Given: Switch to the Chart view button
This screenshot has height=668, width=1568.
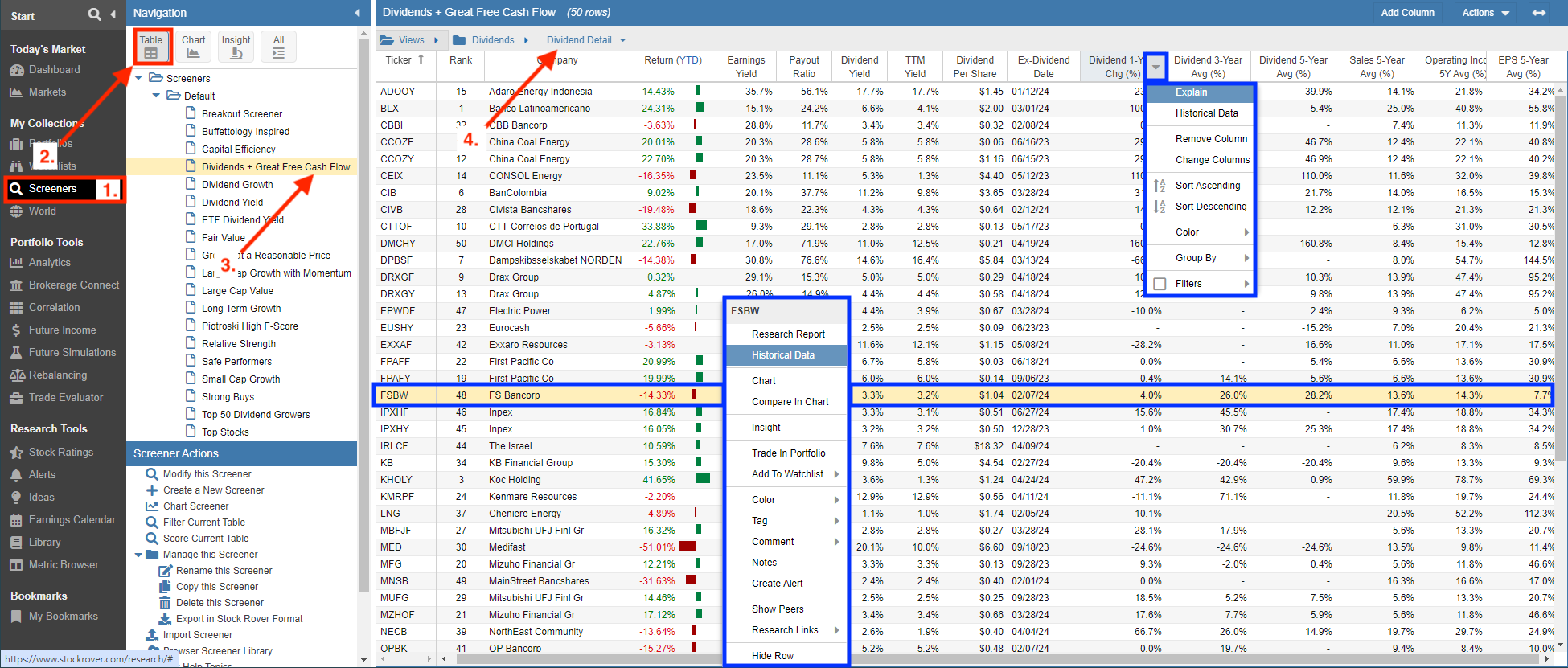Looking at the screenshot, I should (193, 47).
